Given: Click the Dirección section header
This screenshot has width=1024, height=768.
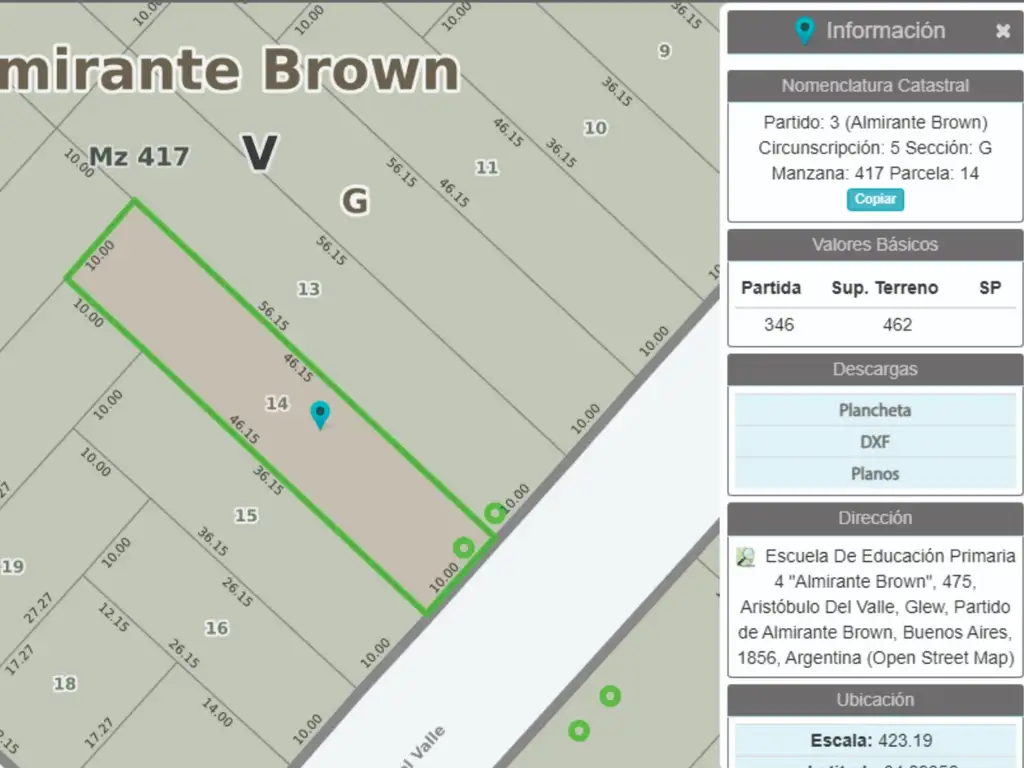Looking at the screenshot, I should pos(874,518).
